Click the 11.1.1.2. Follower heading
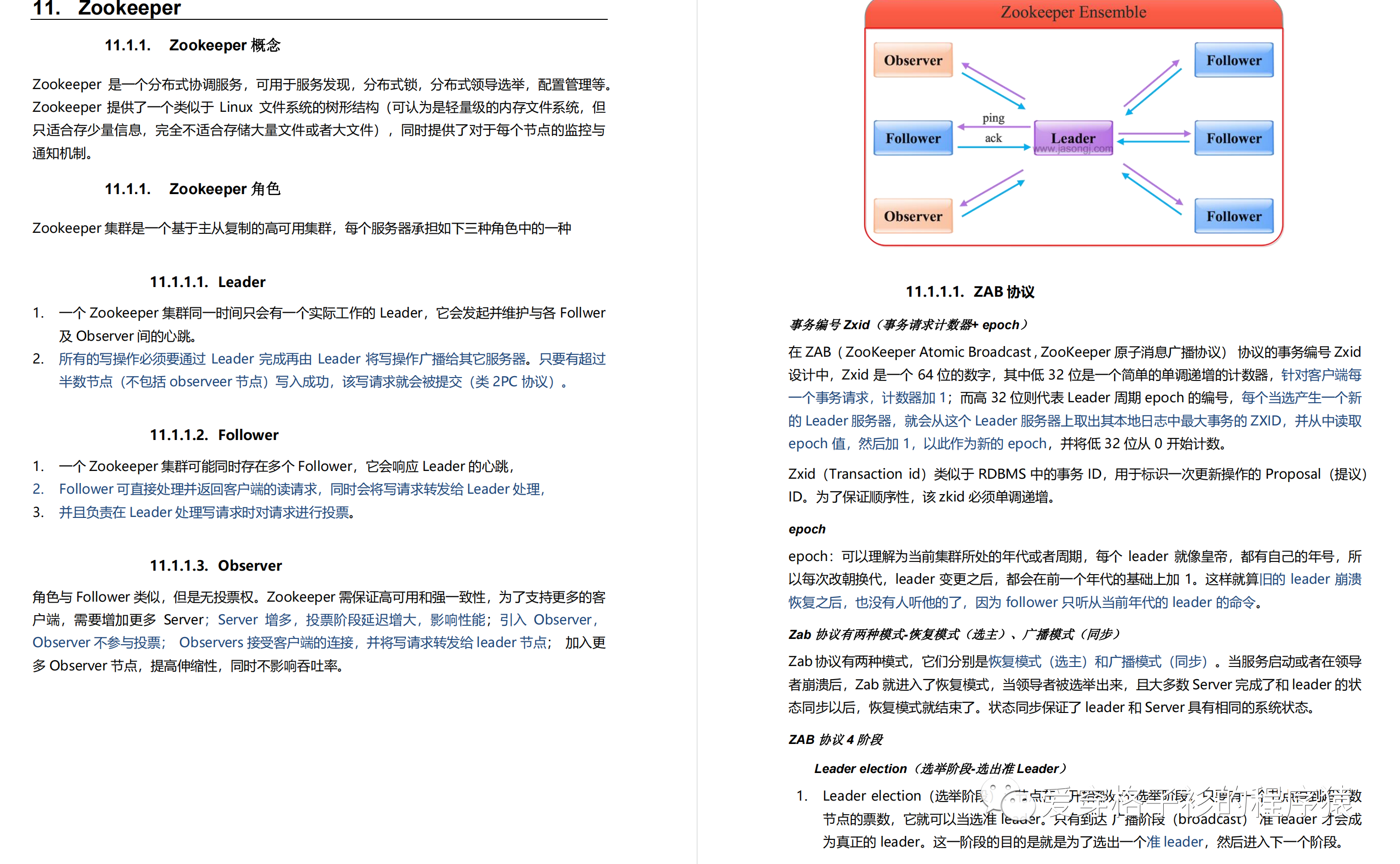 click(x=214, y=435)
